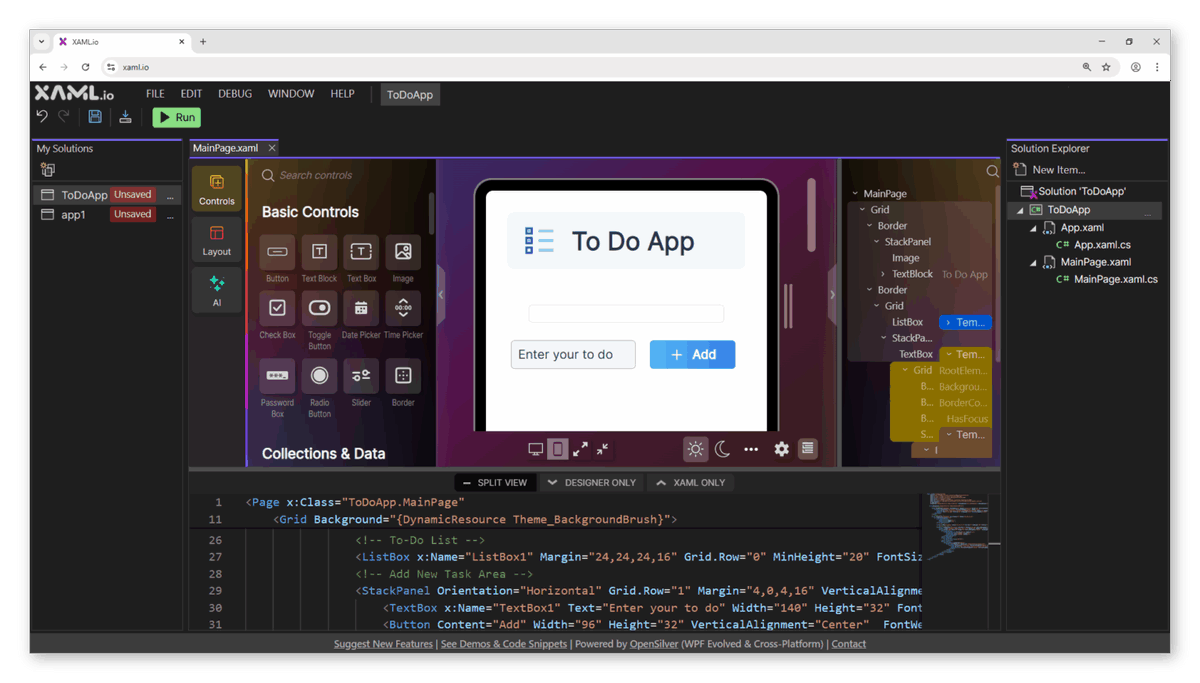Click the 'Enter your to do' text box
1200x683 pixels.
[573, 354]
